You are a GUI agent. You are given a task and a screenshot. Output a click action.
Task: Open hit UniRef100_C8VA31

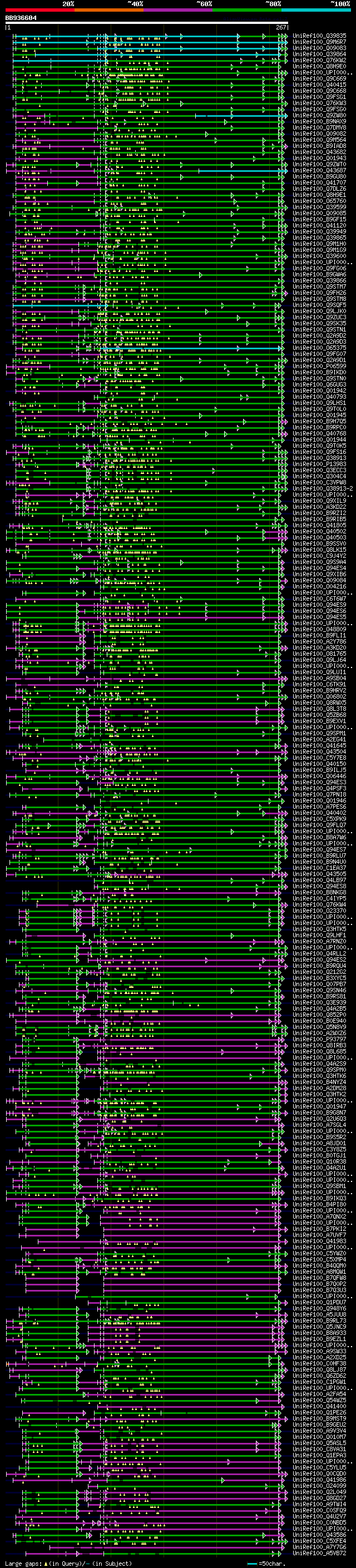point(319,1450)
